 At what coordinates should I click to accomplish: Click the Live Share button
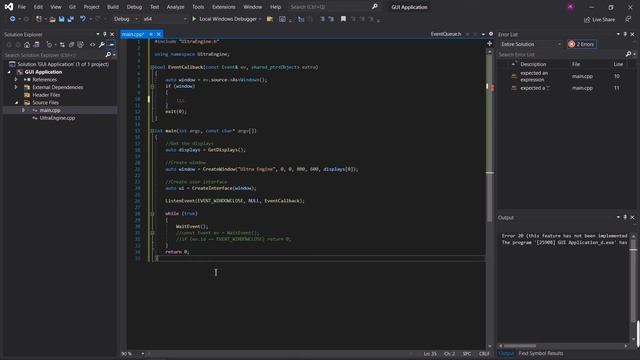tap(599, 20)
